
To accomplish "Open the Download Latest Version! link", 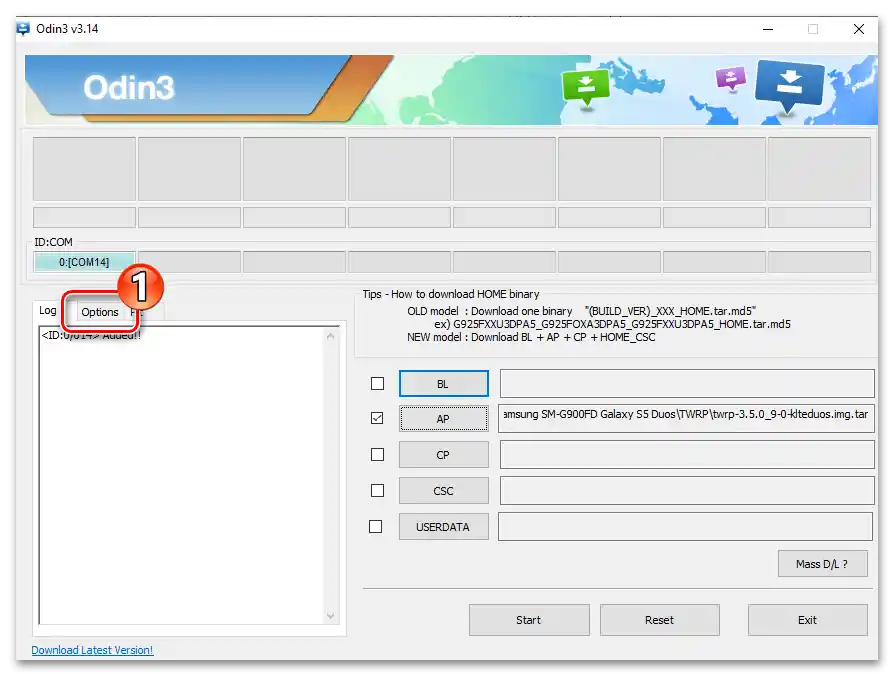I will [x=92, y=650].
